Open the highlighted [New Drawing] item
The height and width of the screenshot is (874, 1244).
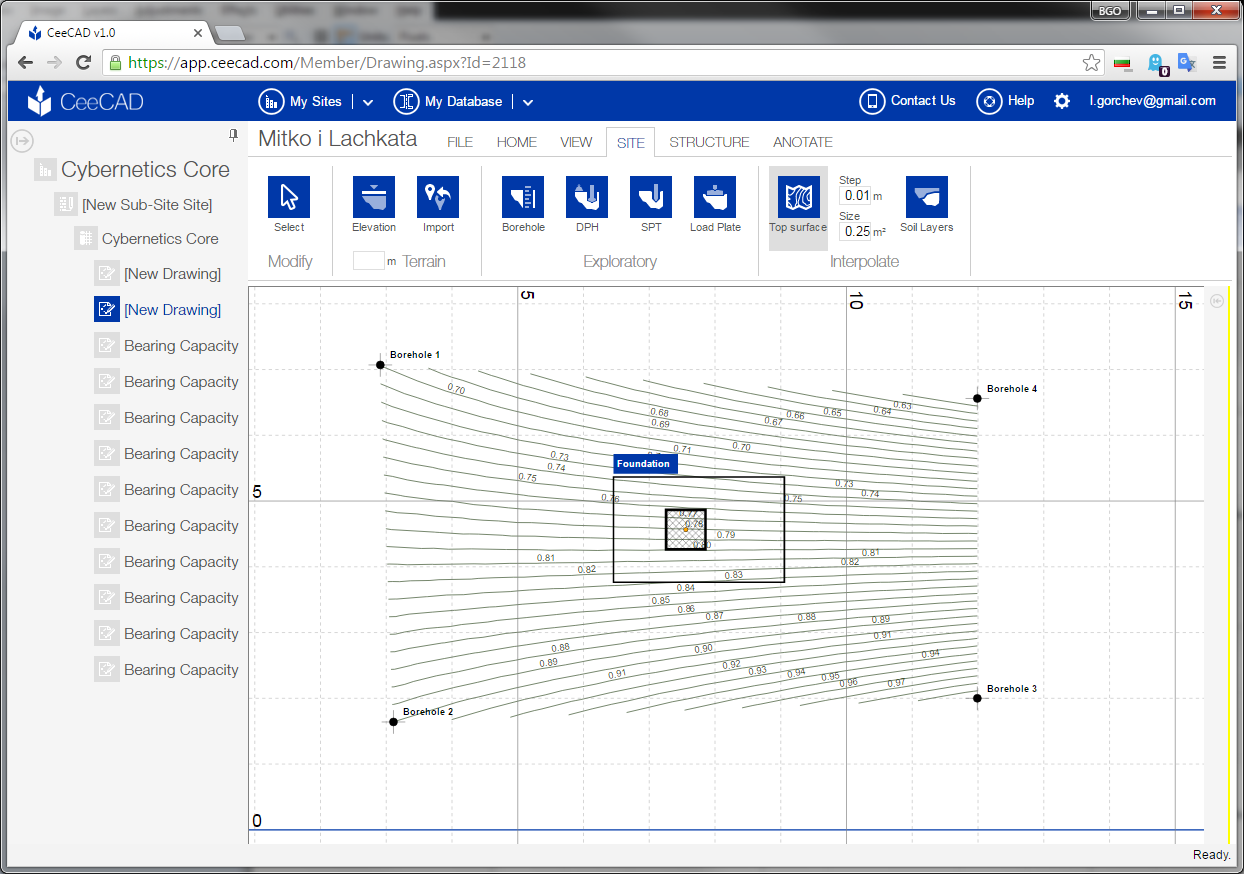[172, 310]
